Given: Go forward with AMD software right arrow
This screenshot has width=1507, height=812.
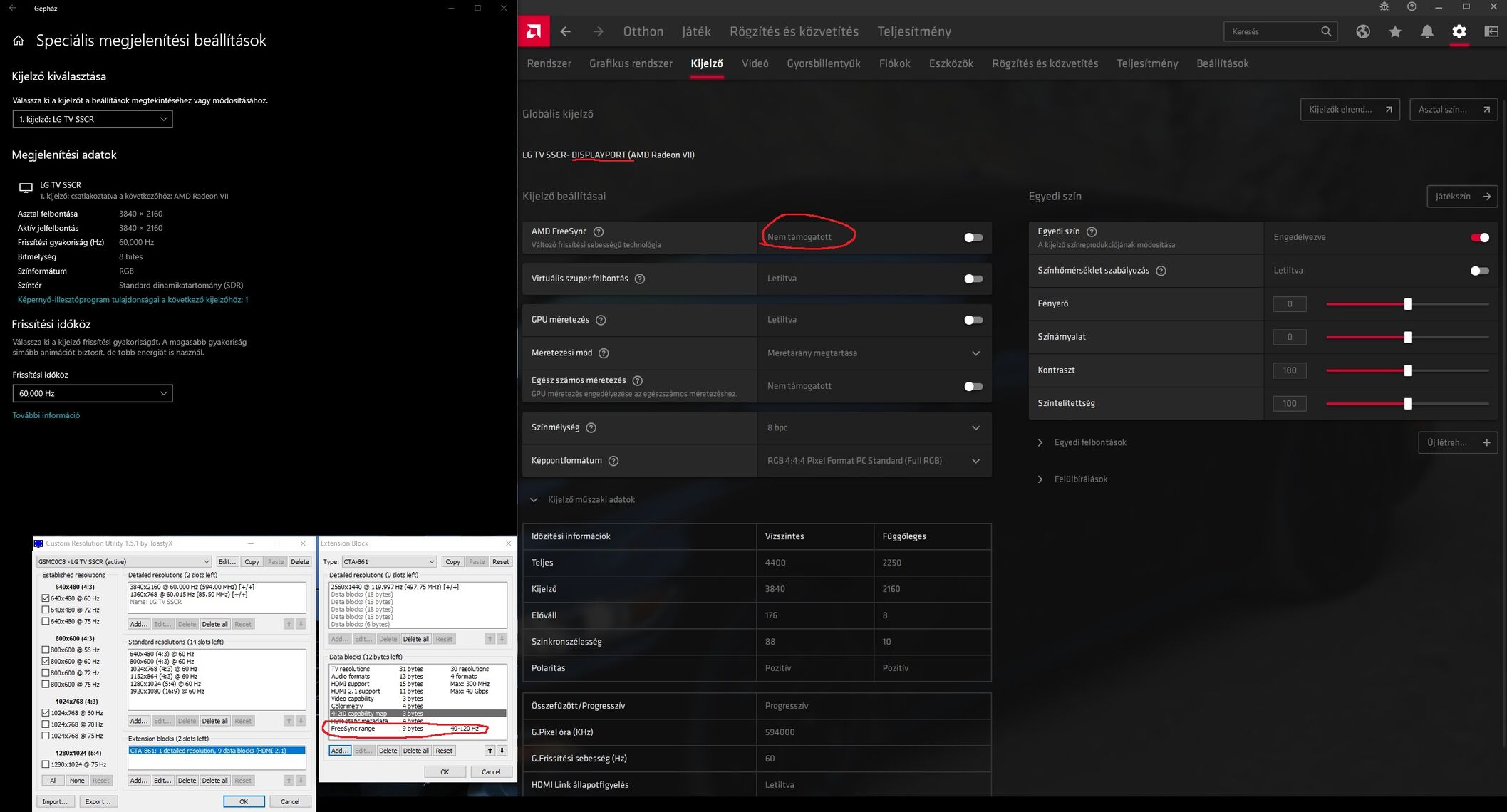Looking at the screenshot, I should click(598, 31).
